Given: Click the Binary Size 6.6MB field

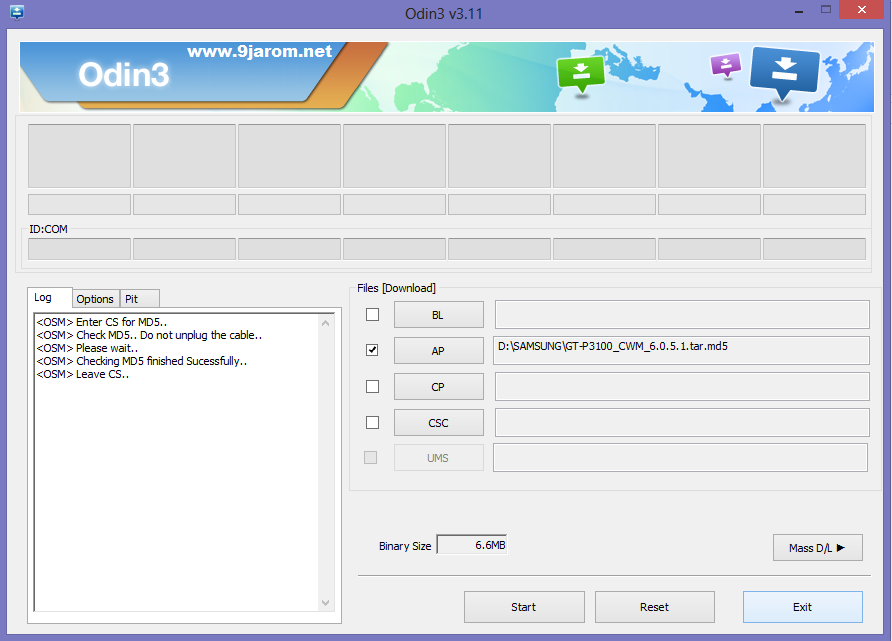Looking at the screenshot, I should point(472,545).
